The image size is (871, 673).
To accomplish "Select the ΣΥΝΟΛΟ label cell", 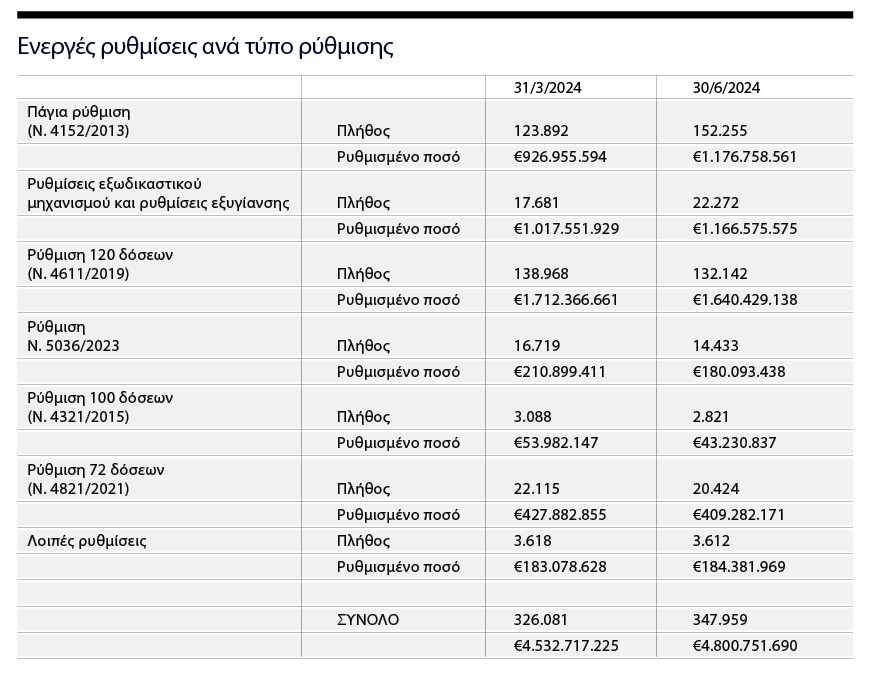I will click(x=368, y=620).
